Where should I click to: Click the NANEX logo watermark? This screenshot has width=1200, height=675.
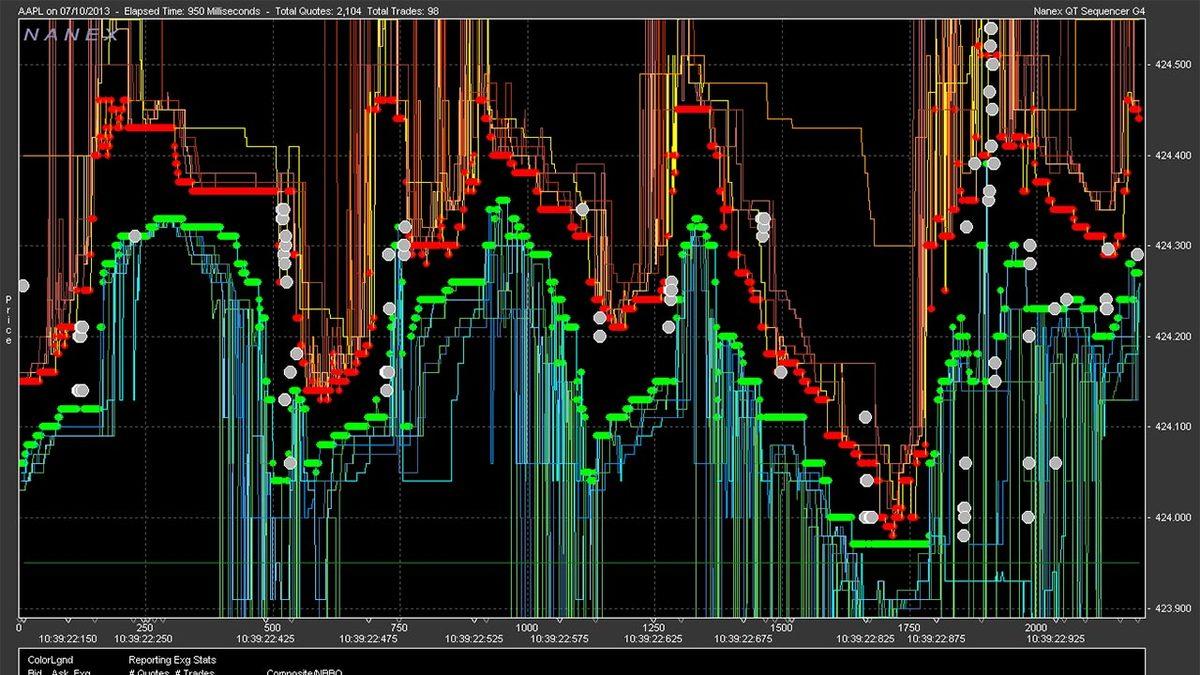(71, 34)
